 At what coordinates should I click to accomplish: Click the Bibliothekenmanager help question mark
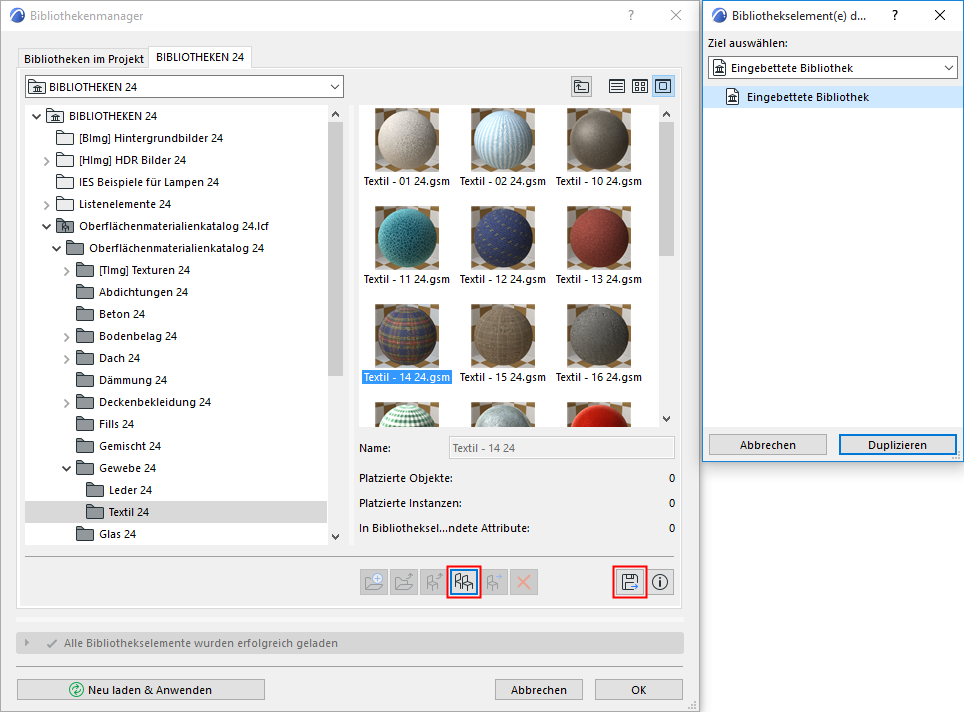point(631,15)
